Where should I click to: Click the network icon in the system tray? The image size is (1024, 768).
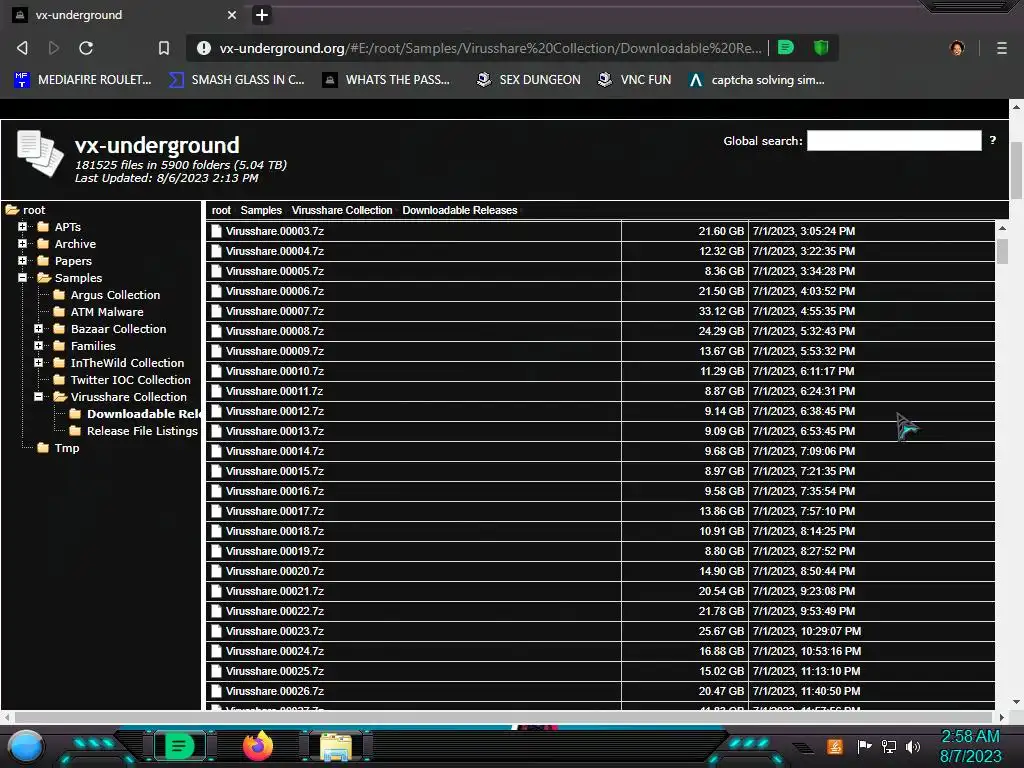(889, 746)
